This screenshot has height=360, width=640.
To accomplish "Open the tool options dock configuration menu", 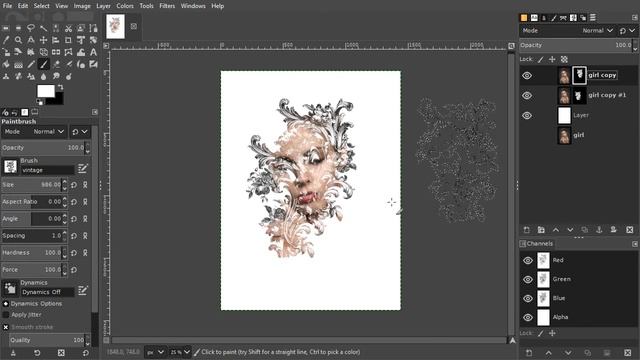I will [95, 112].
